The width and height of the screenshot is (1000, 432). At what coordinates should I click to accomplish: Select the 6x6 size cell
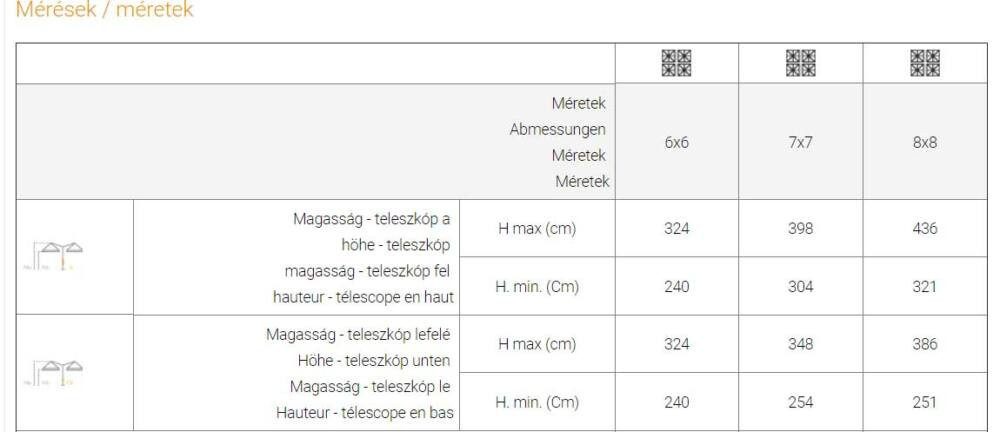(677, 142)
